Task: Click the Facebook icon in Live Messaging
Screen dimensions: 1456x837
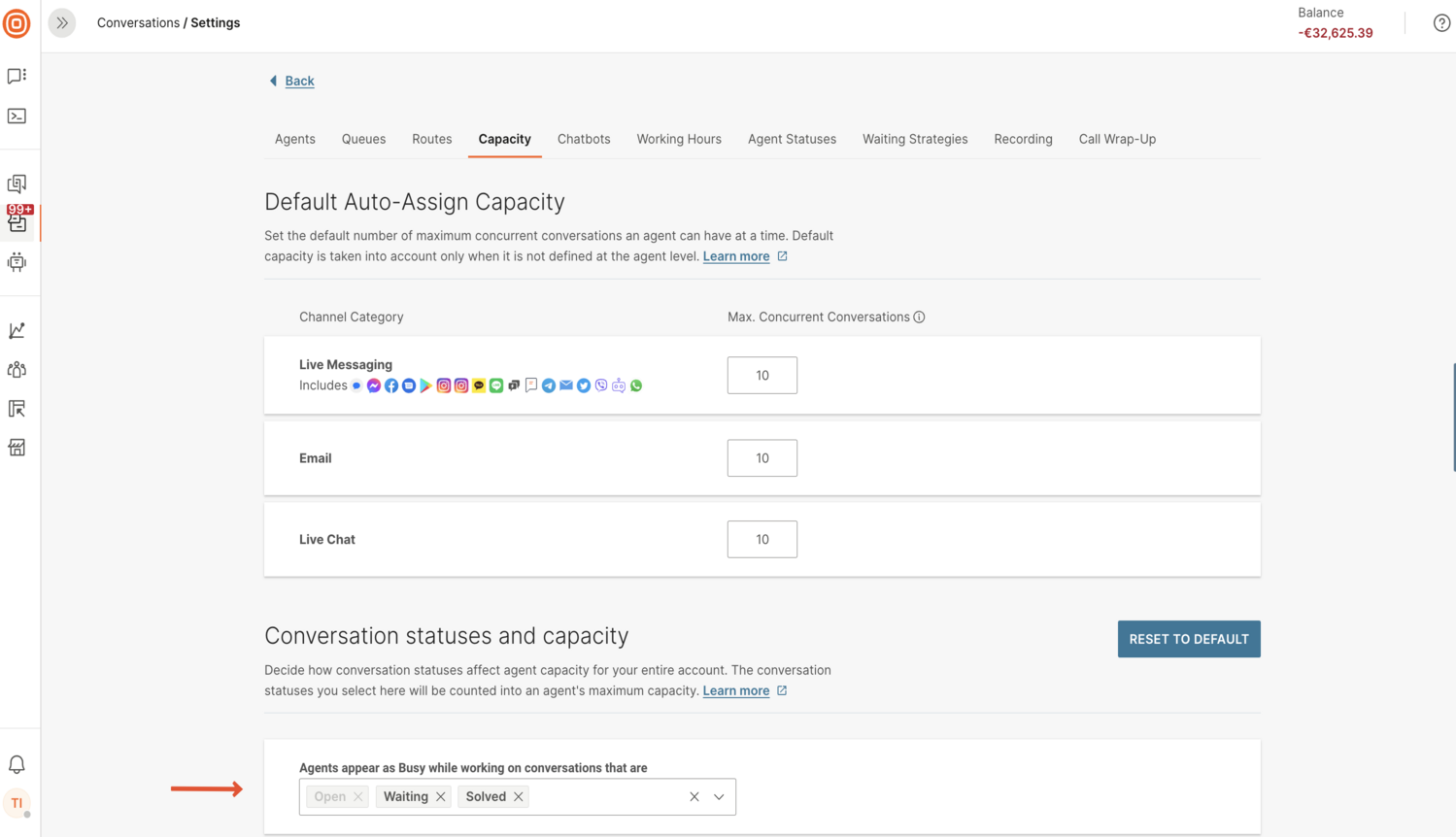Action: tap(391, 385)
